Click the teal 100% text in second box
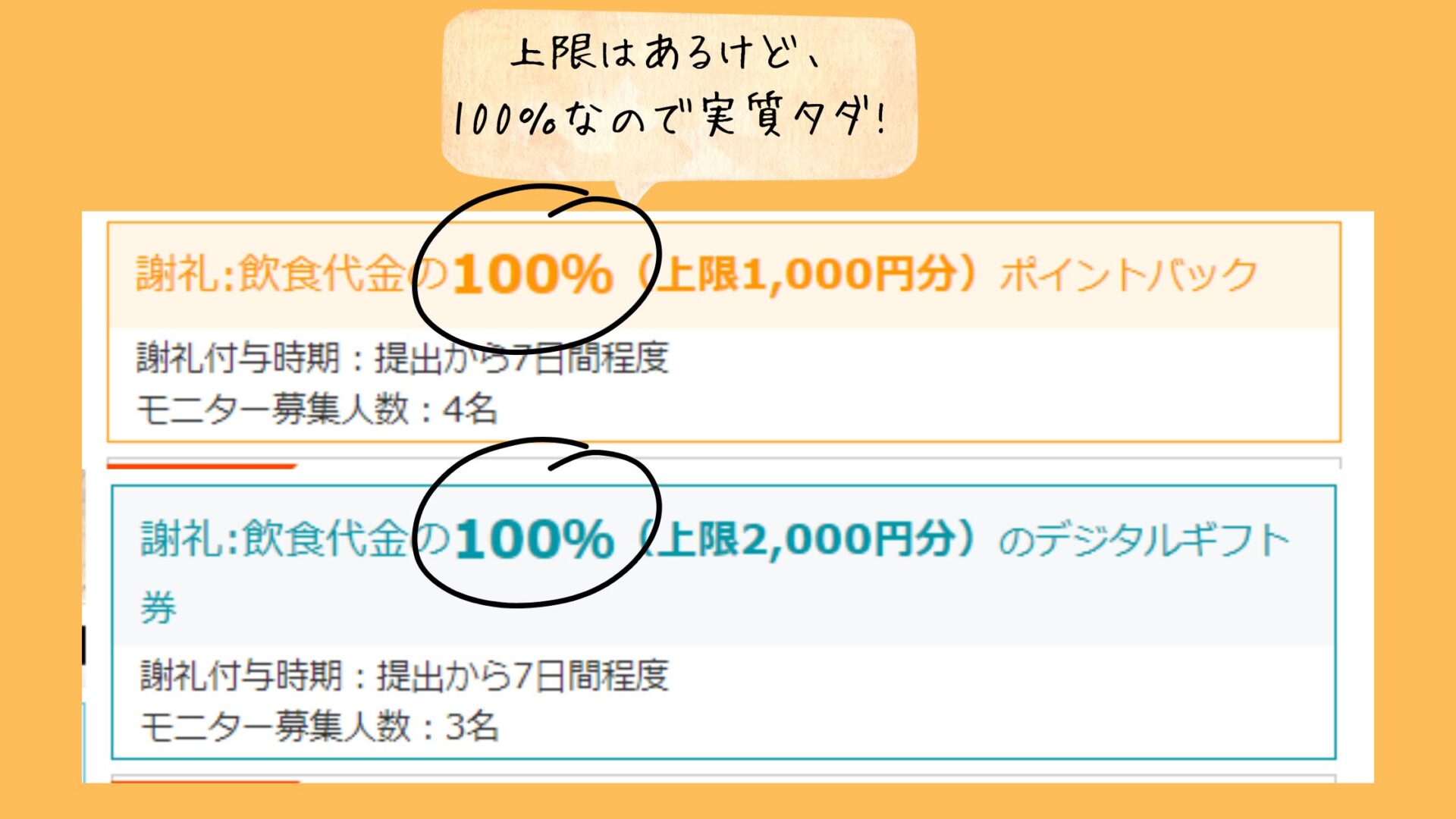This screenshot has height=819, width=1456. point(535,540)
